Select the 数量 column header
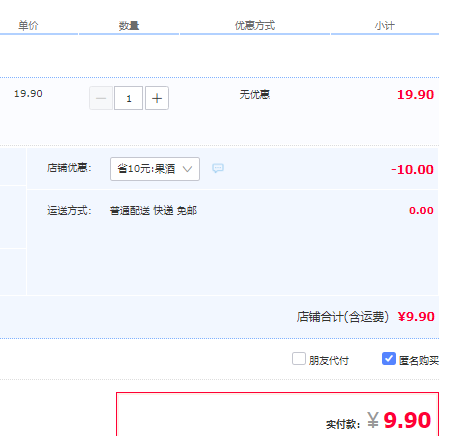Viewport: 462px width, 436px height. (x=129, y=26)
